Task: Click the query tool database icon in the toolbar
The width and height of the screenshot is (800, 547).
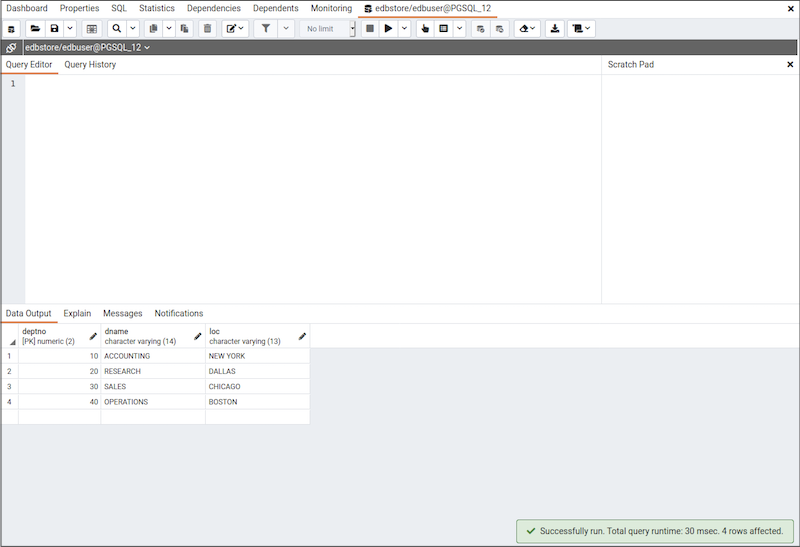Action: (x=11, y=29)
